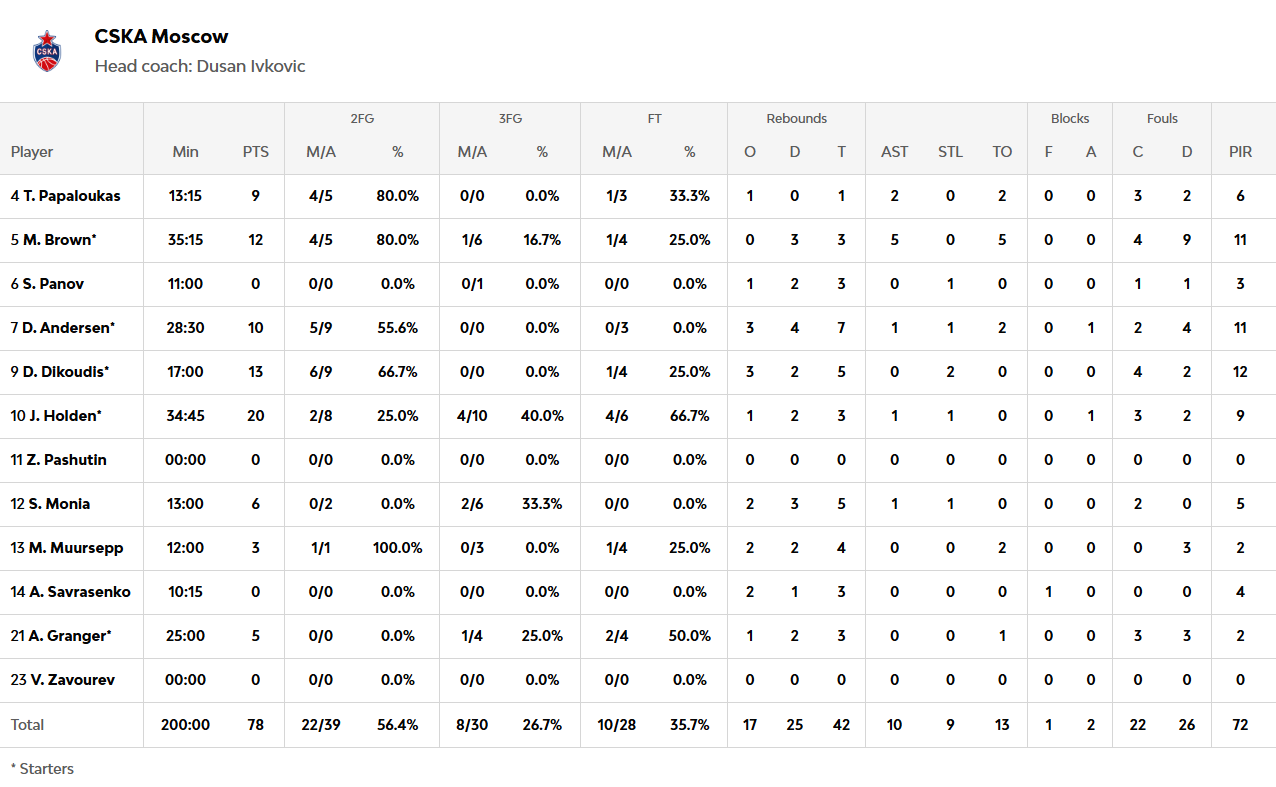The image size is (1276, 787).
Task: Select the Blocks group header
Action: coord(1070,119)
